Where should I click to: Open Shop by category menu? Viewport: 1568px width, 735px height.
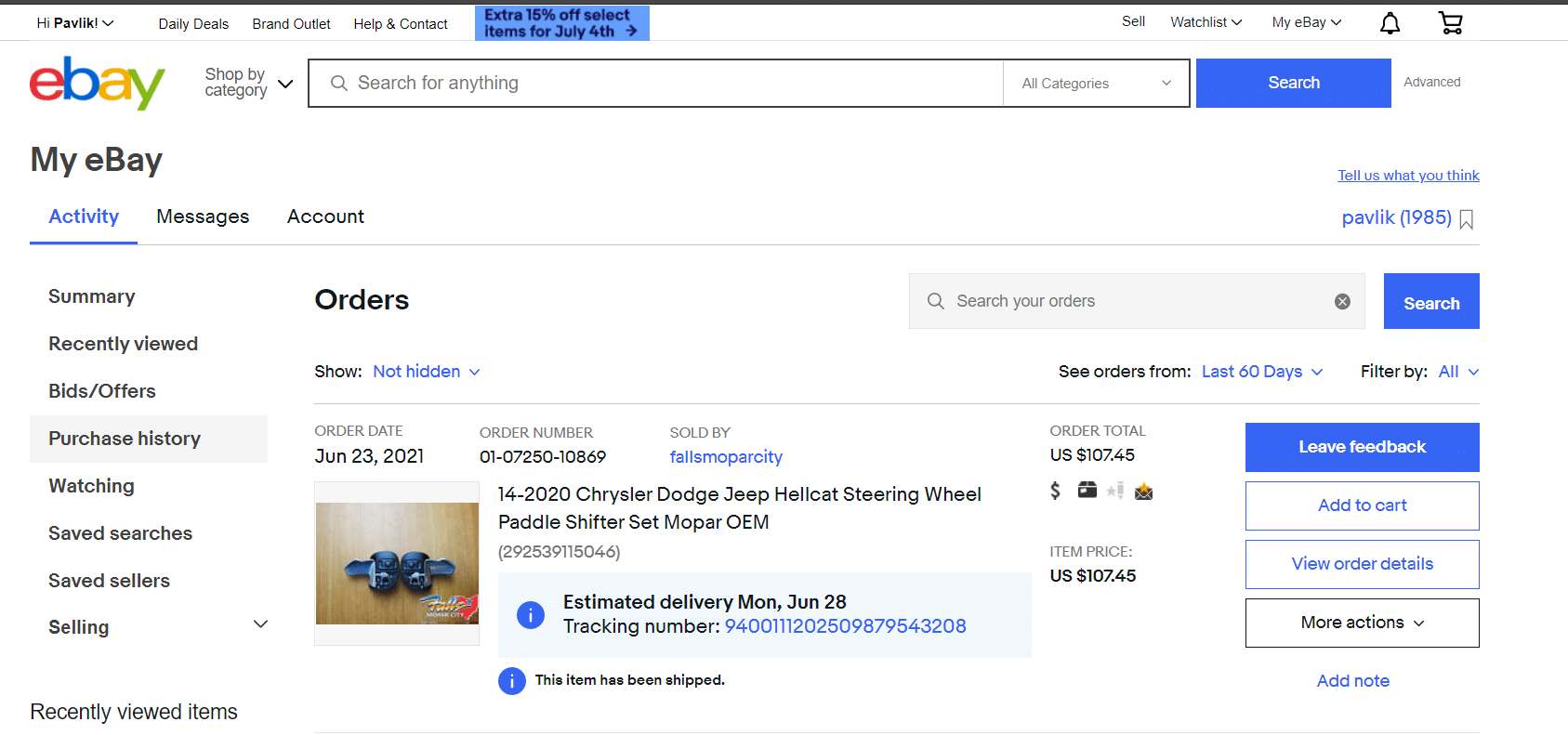point(249,83)
